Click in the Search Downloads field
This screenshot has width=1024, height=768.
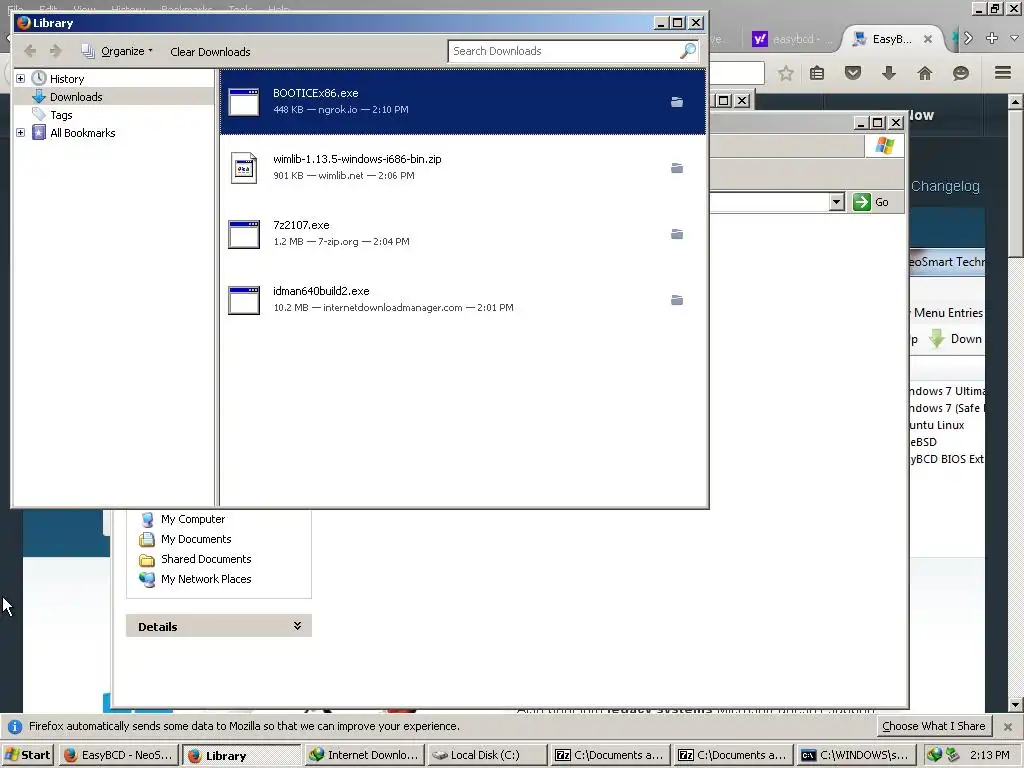coord(565,51)
